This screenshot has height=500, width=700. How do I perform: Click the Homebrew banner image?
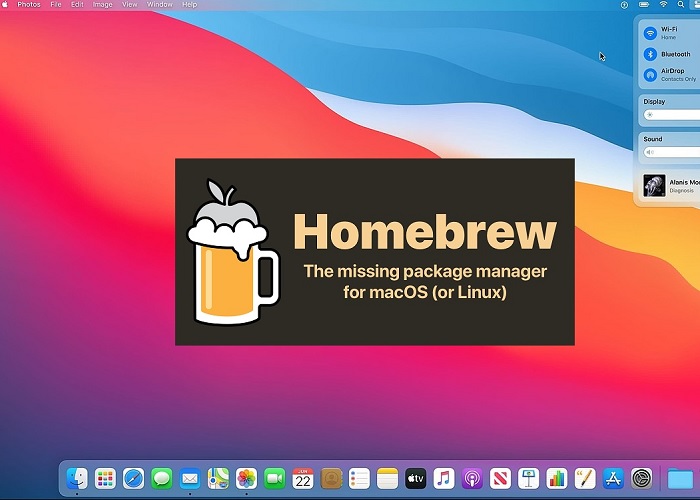(375, 252)
